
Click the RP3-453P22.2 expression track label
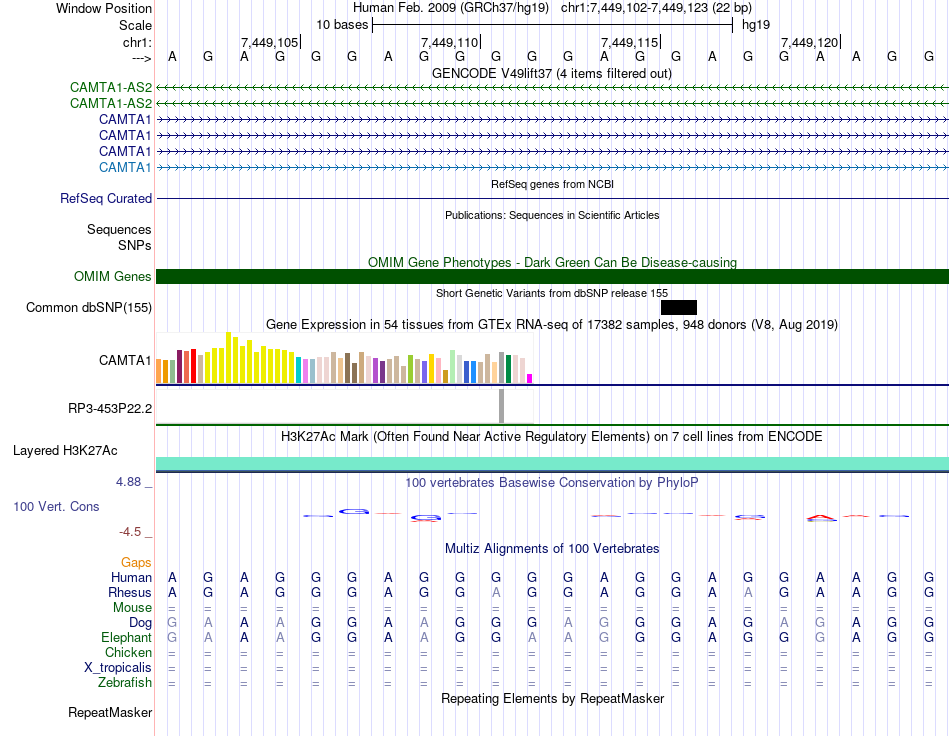point(110,408)
